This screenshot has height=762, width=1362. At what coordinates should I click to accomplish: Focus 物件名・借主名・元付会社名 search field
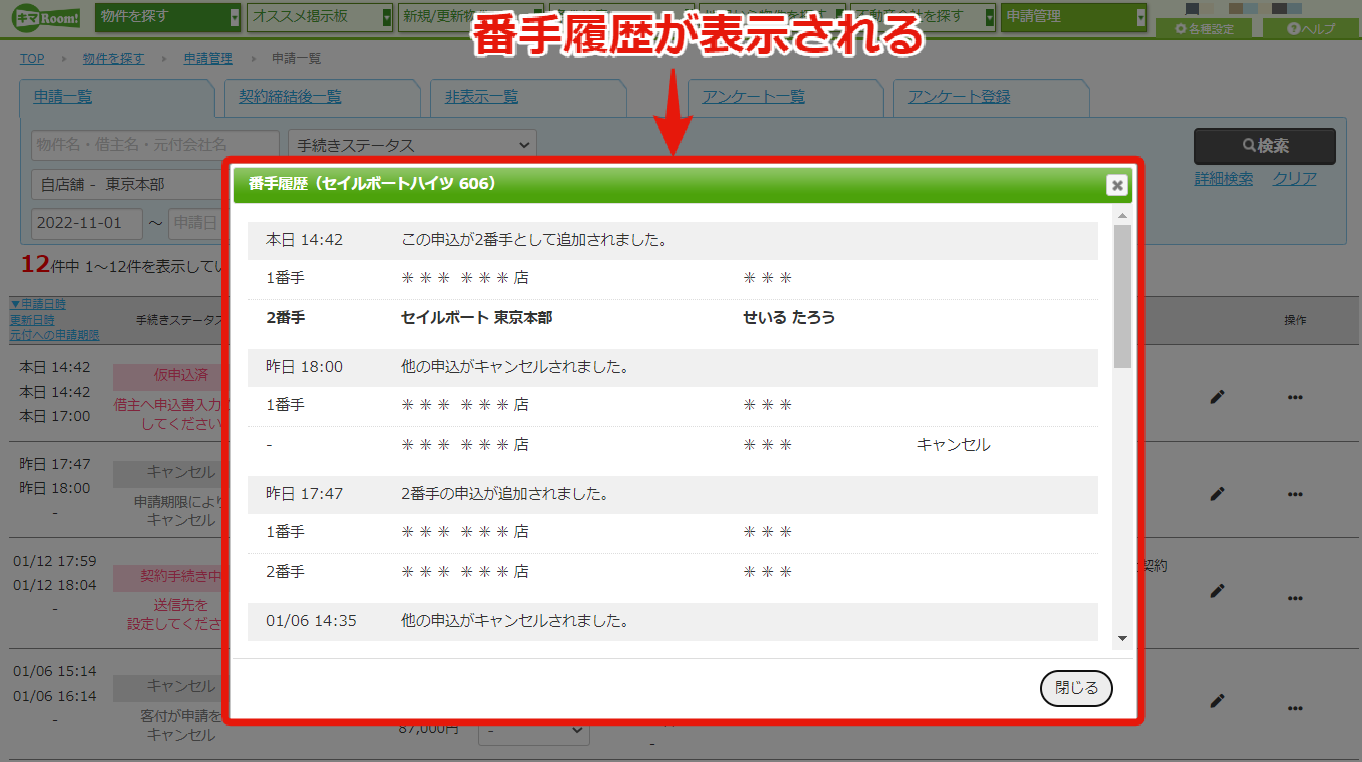(155, 145)
